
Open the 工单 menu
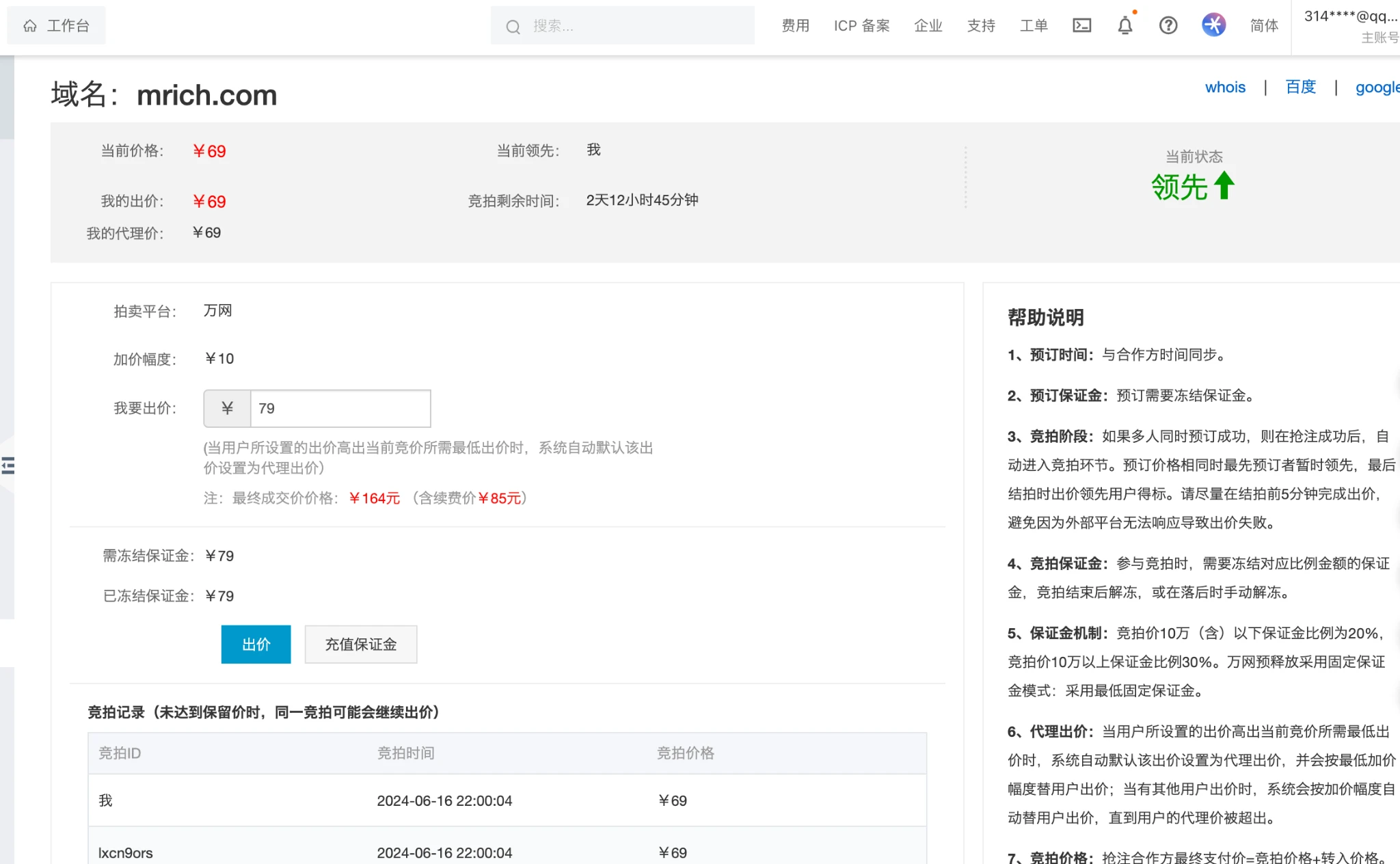tap(1034, 26)
